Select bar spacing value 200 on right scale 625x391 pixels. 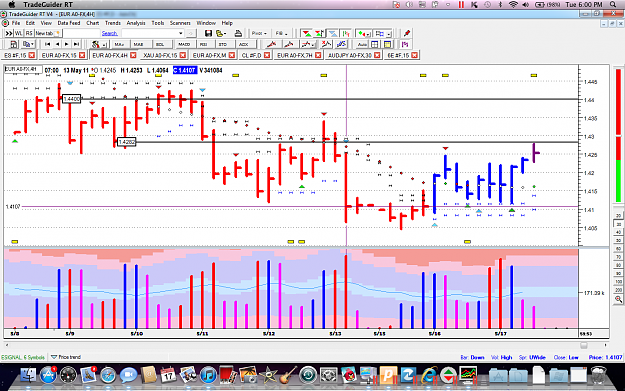pos(618,290)
